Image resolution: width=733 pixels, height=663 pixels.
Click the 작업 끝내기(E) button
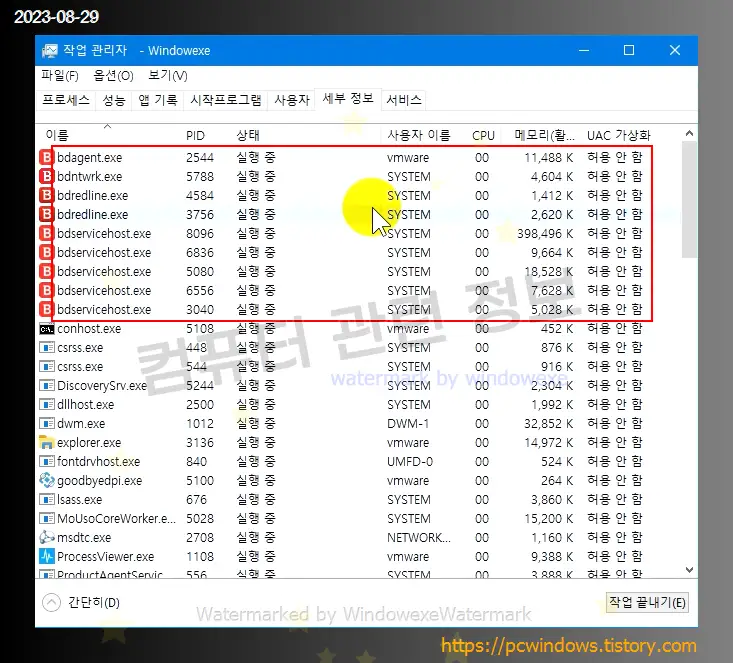coord(647,602)
